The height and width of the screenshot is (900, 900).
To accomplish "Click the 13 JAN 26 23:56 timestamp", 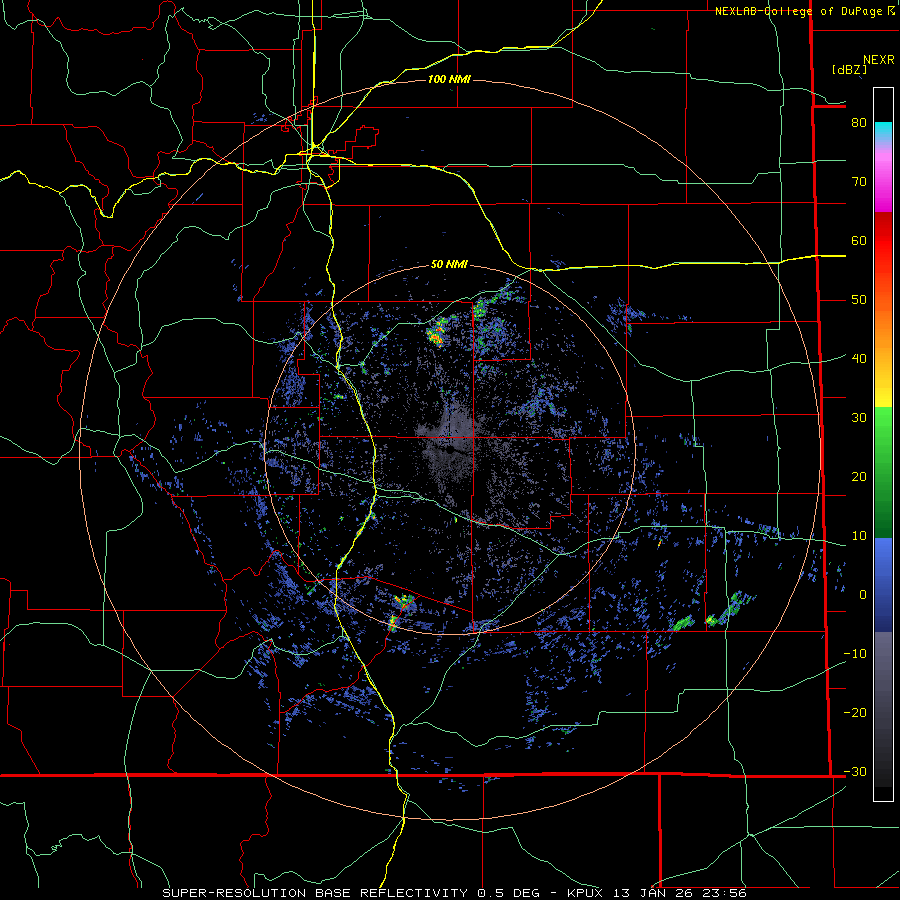I will (680, 893).
